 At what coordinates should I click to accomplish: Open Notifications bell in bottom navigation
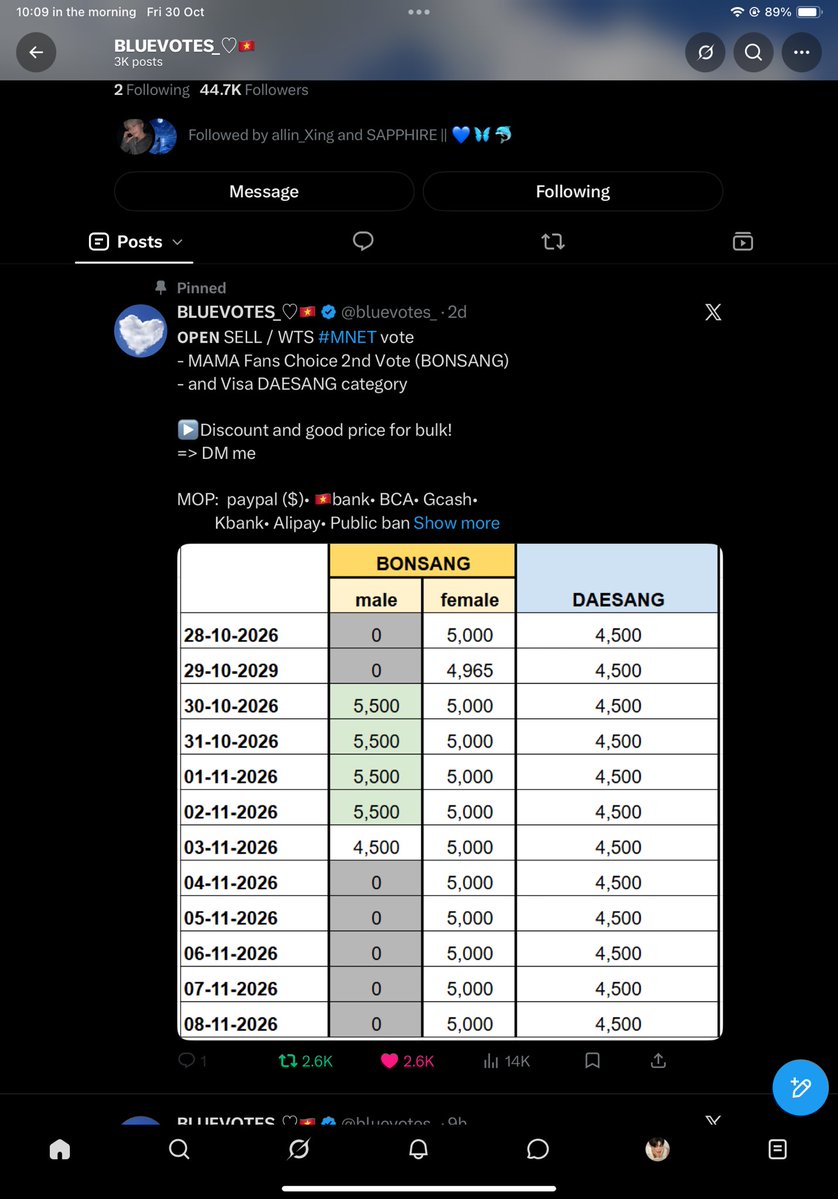418,1149
